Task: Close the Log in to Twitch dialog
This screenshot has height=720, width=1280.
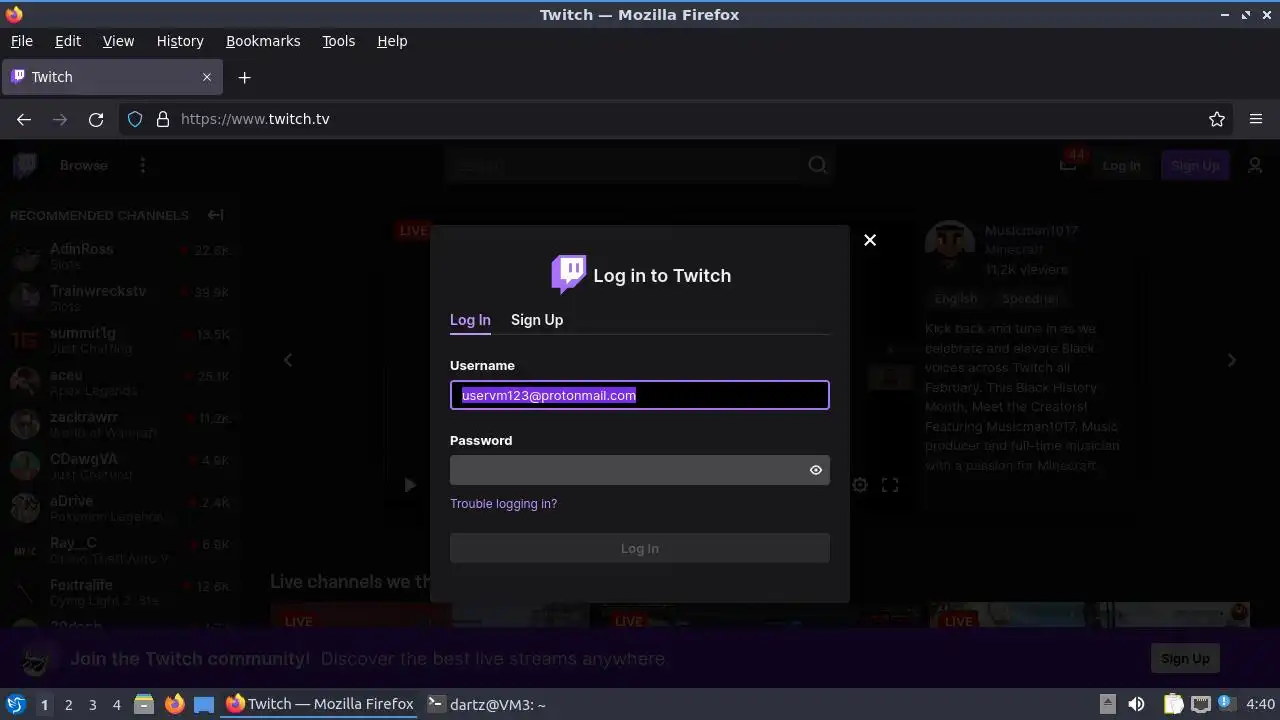Action: [x=870, y=240]
